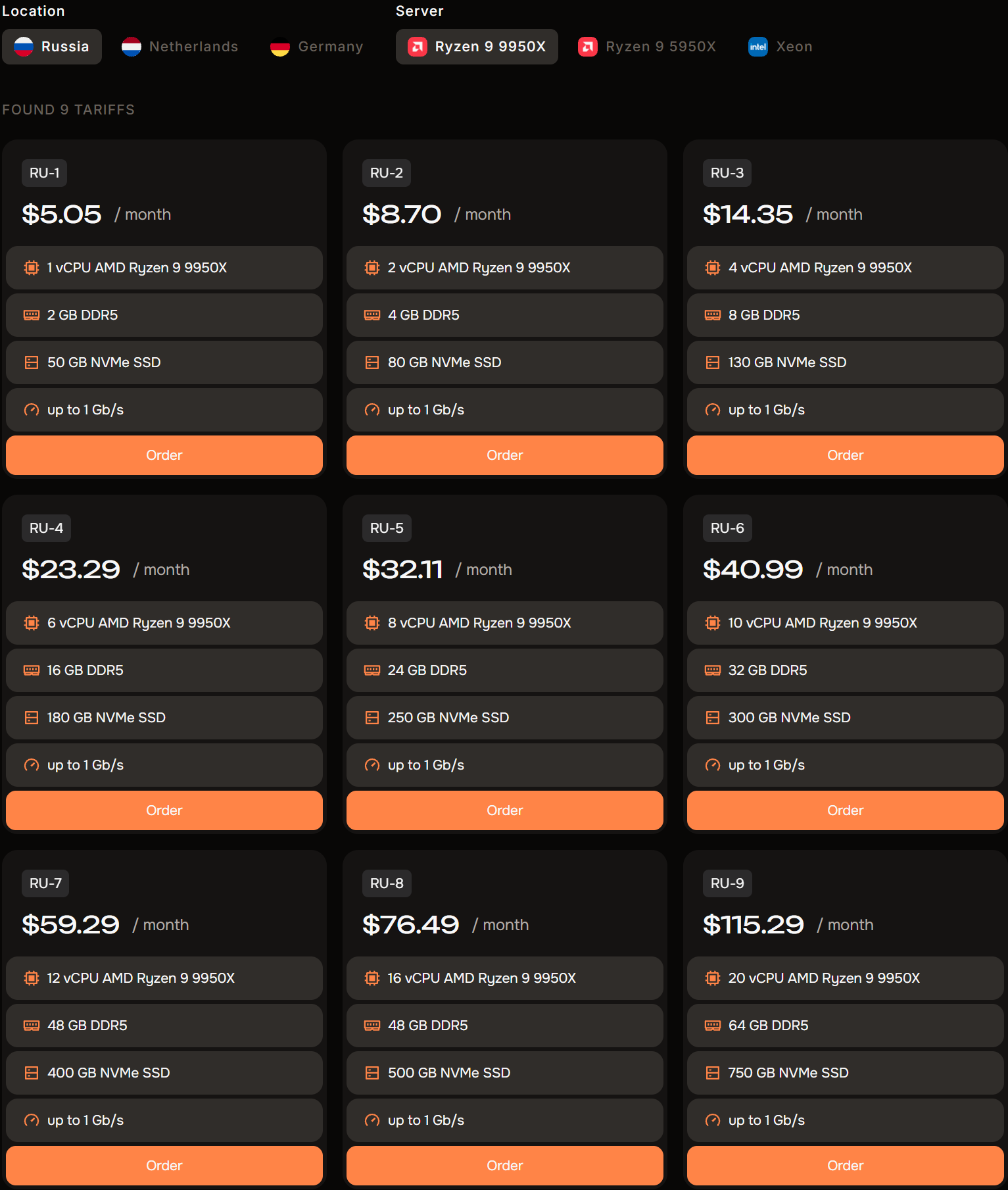1008x1190 pixels.
Task: Click the memory icon beside 4 GB DDR5
Action: coord(372,315)
